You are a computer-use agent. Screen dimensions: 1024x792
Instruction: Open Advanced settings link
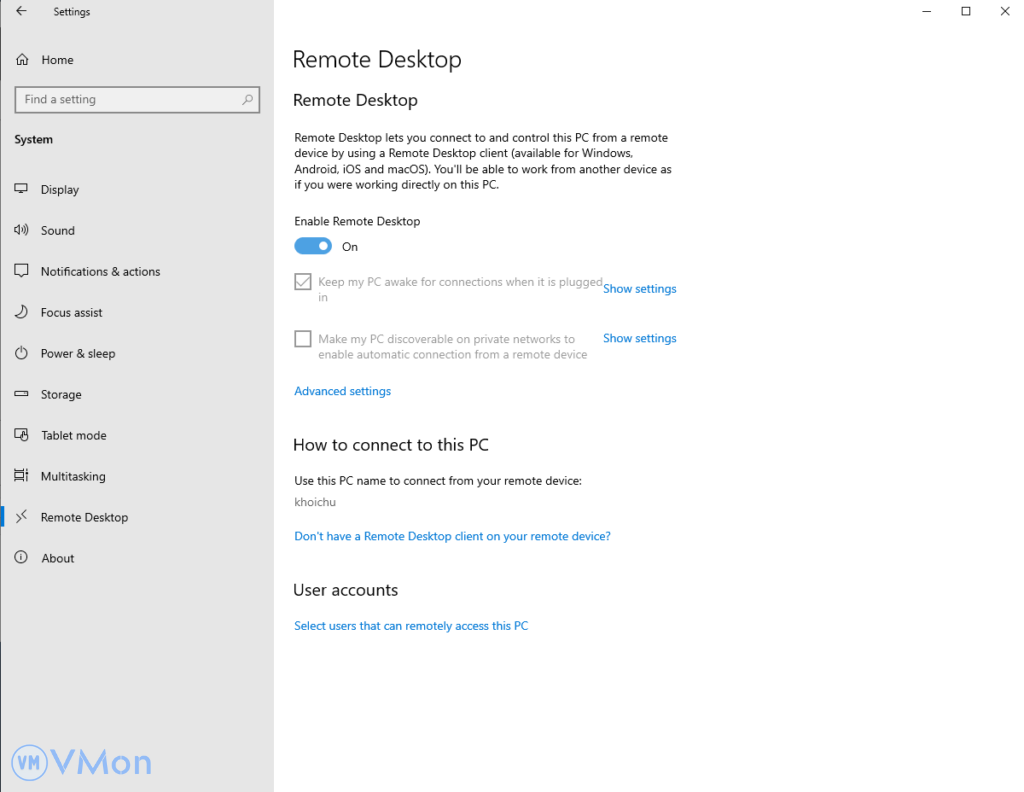click(x=342, y=391)
